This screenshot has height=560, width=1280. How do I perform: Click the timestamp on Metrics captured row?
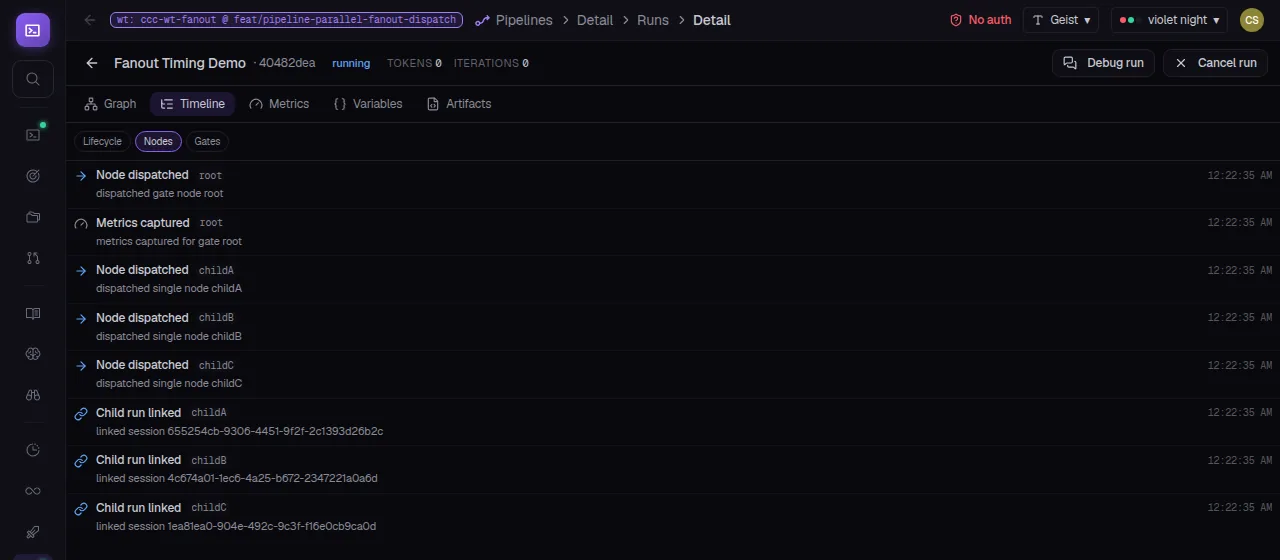(1239, 223)
